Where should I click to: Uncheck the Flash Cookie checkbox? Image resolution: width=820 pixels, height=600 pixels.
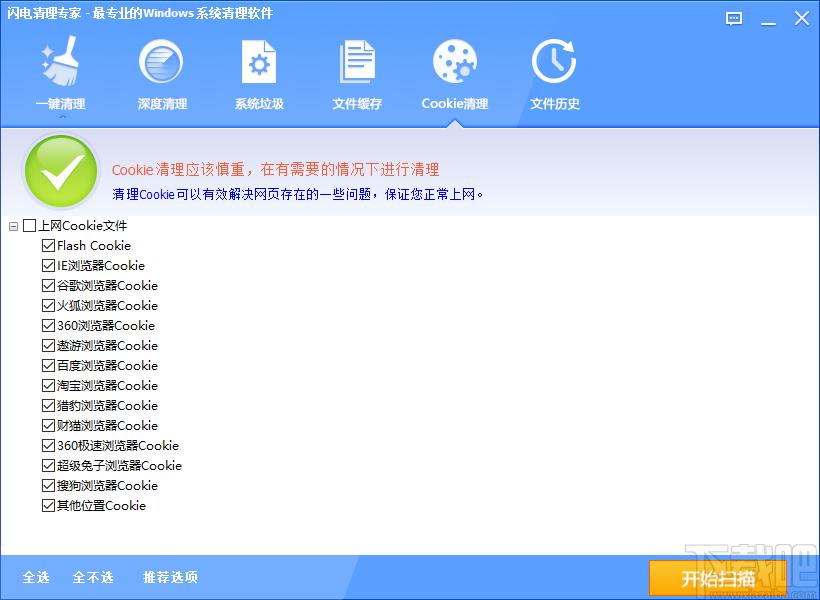point(48,245)
